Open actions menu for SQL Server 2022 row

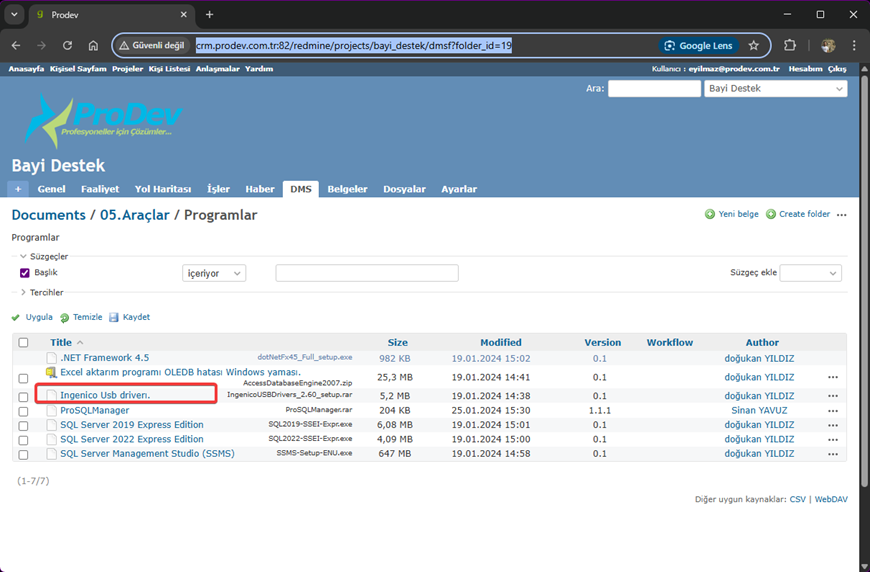coord(833,440)
